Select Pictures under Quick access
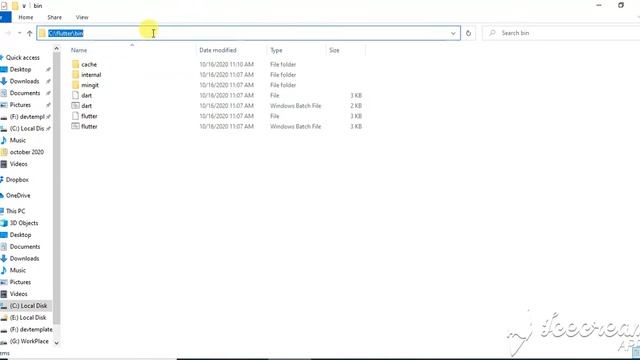The image size is (640, 360). pos(20,105)
